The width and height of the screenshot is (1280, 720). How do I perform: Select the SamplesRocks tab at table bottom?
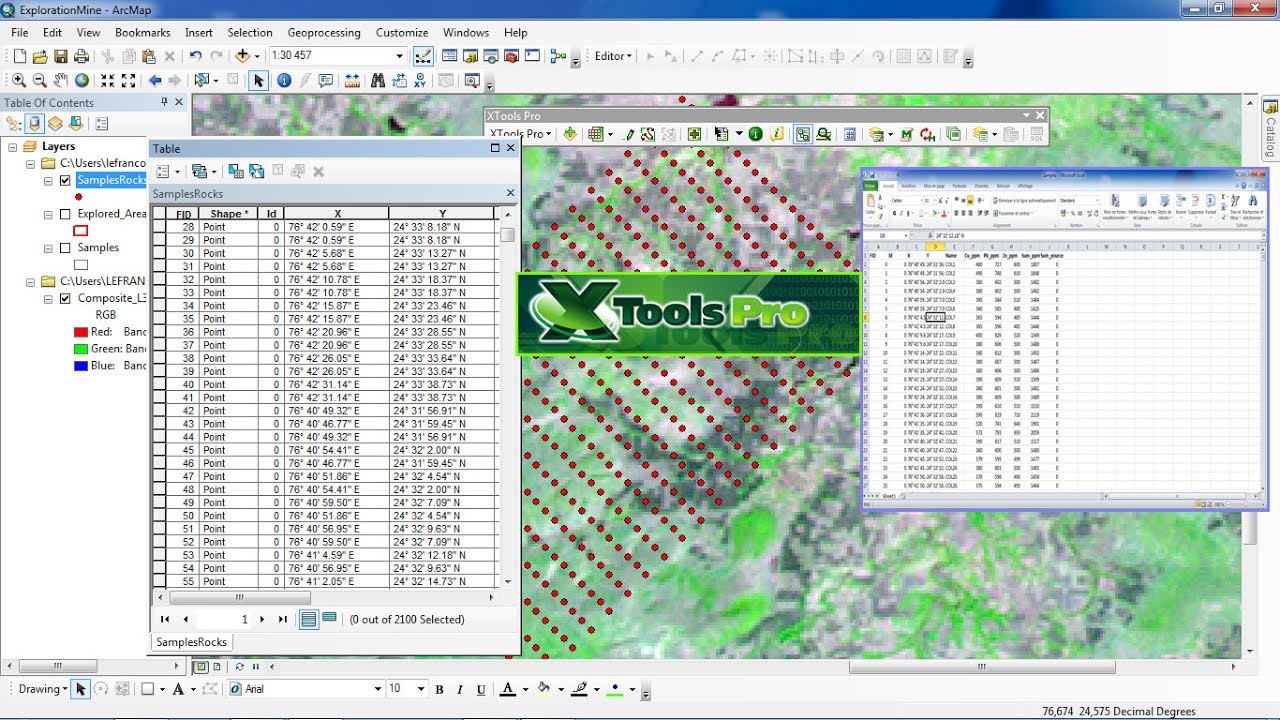[x=191, y=642]
